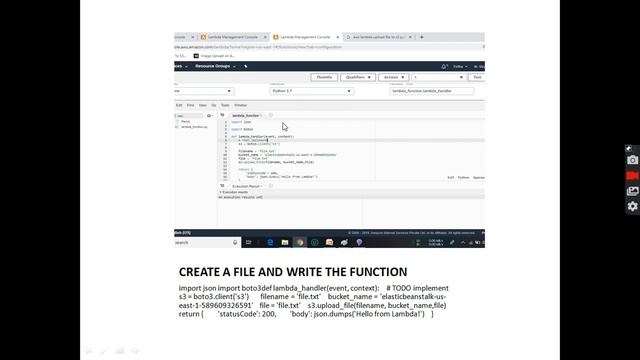Click the AWS notifications bell icon

(x=444, y=66)
